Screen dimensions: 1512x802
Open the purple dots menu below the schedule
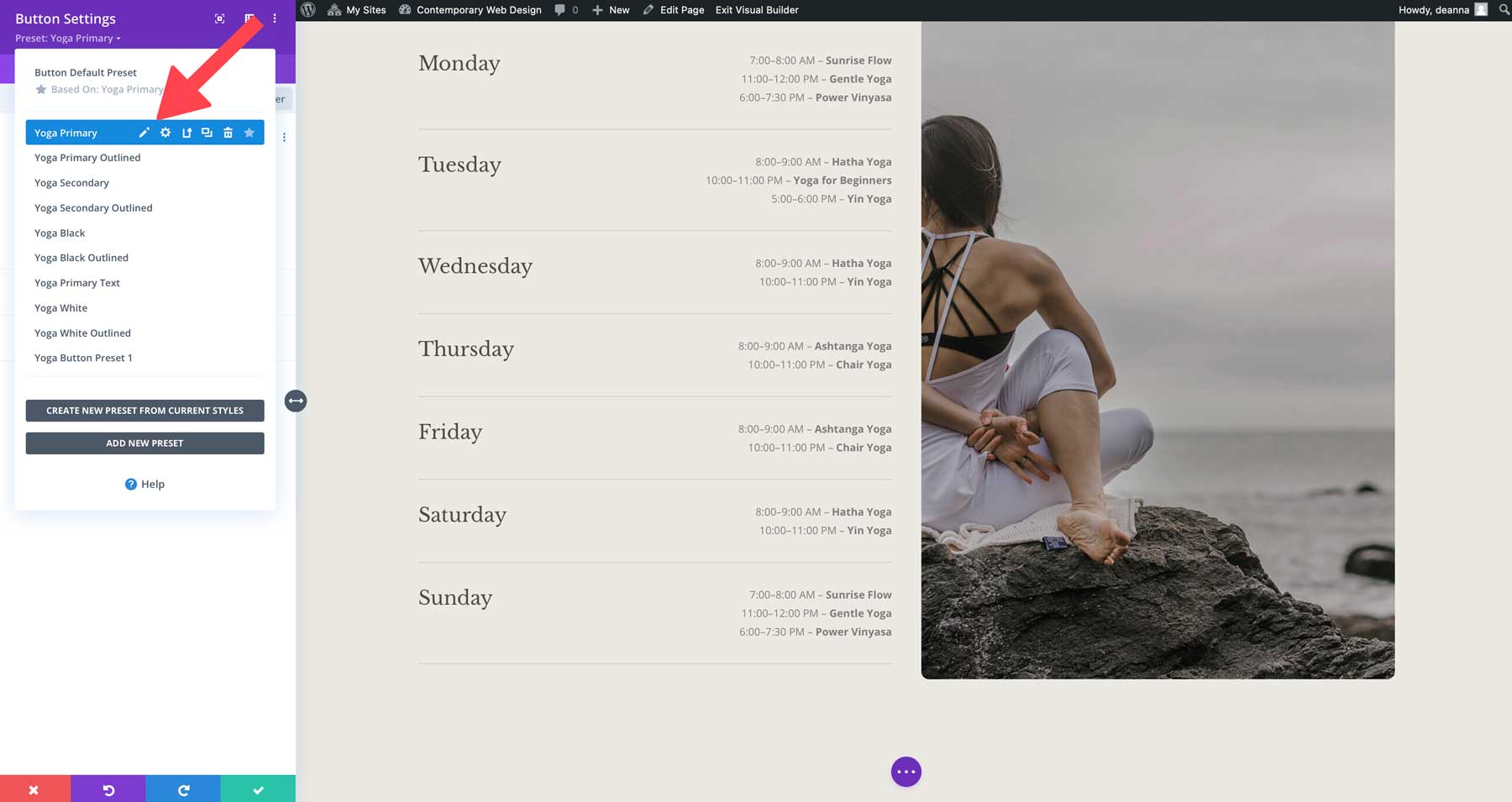[x=906, y=771]
